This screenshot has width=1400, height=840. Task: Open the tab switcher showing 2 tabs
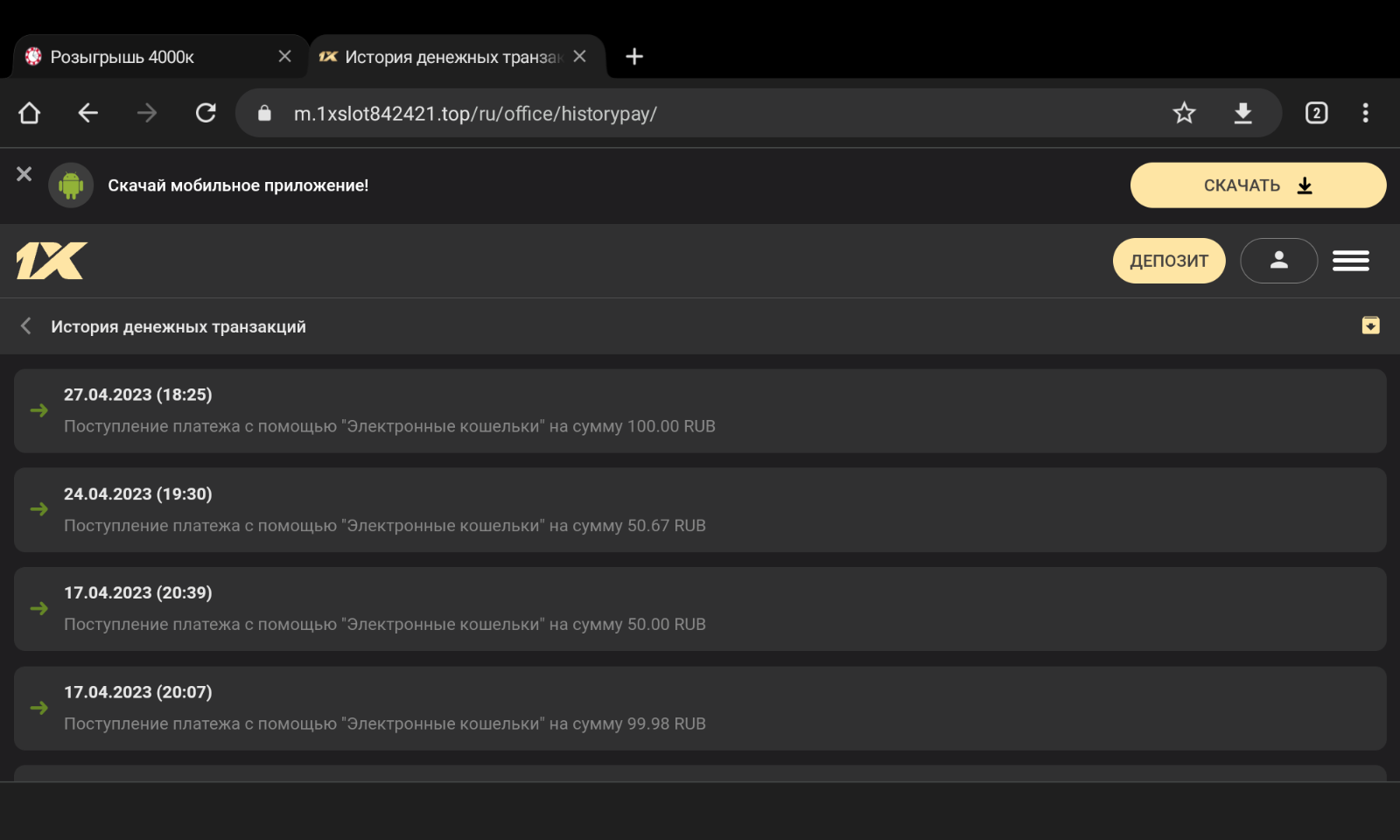(1316, 113)
